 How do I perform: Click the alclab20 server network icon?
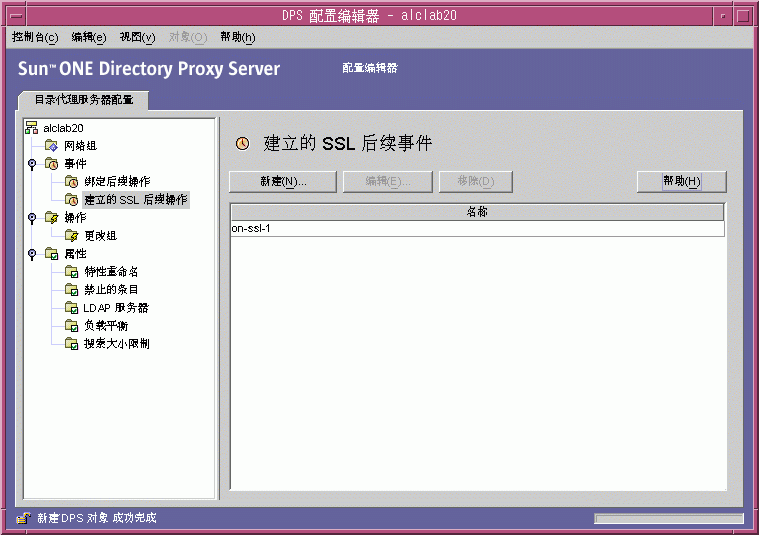click(32, 128)
